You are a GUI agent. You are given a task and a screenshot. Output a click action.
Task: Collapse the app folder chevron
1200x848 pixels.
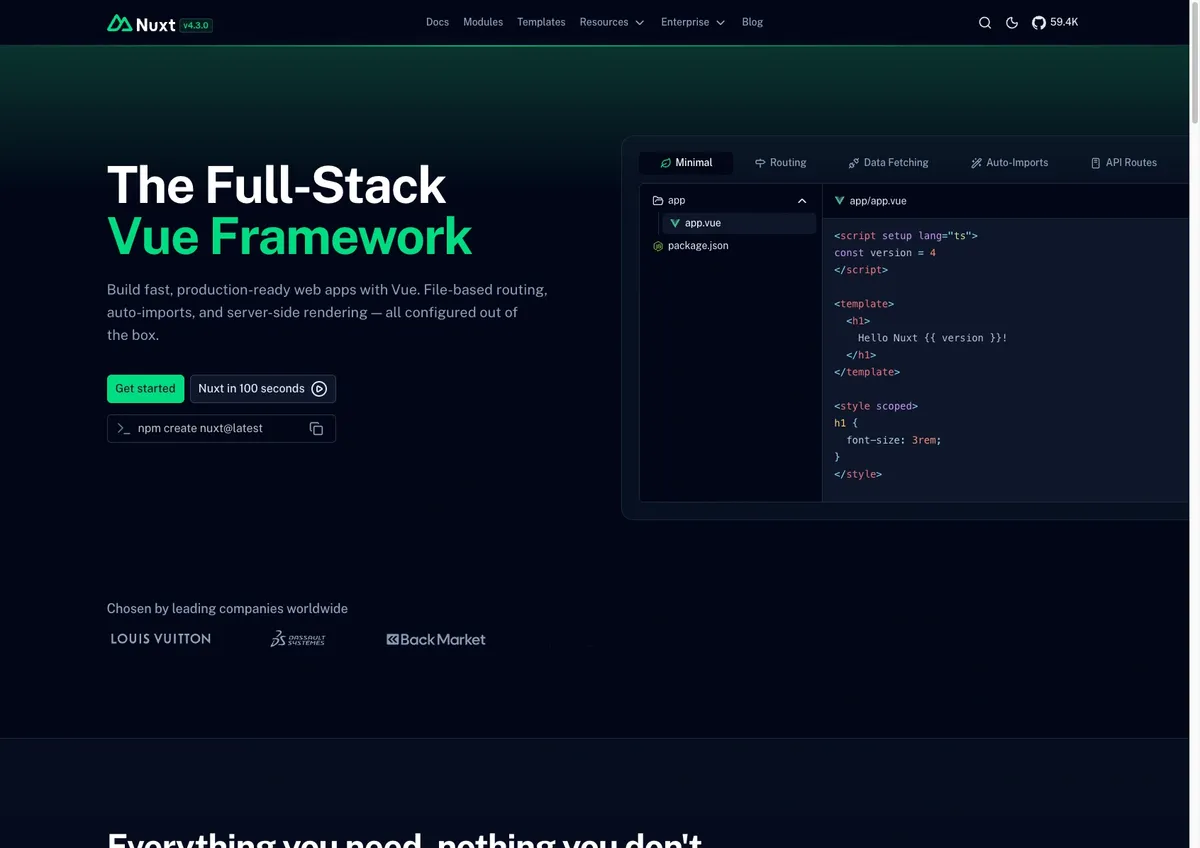[802, 201]
